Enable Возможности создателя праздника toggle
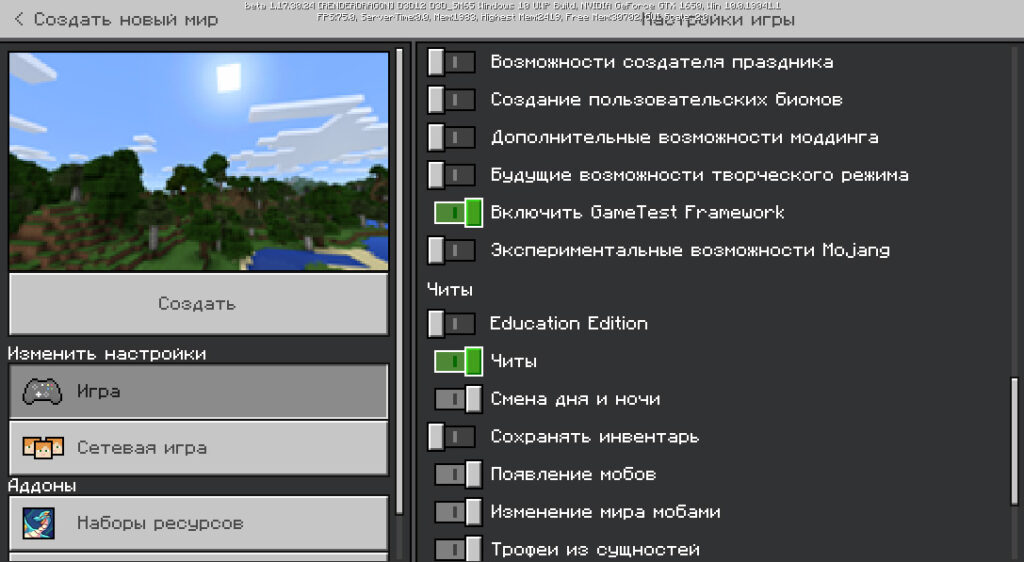The height and width of the screenshot is (562, 1024). 452,62
